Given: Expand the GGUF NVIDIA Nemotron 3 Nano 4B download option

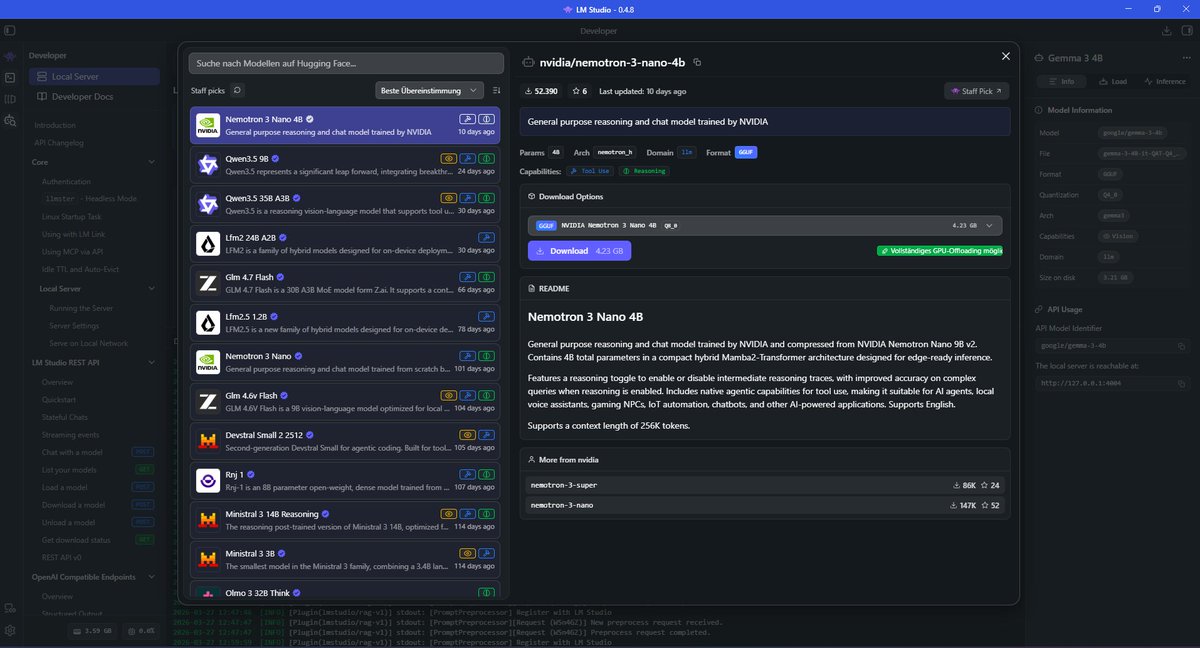Looking at the screenshot, I should tap(765, 225).
